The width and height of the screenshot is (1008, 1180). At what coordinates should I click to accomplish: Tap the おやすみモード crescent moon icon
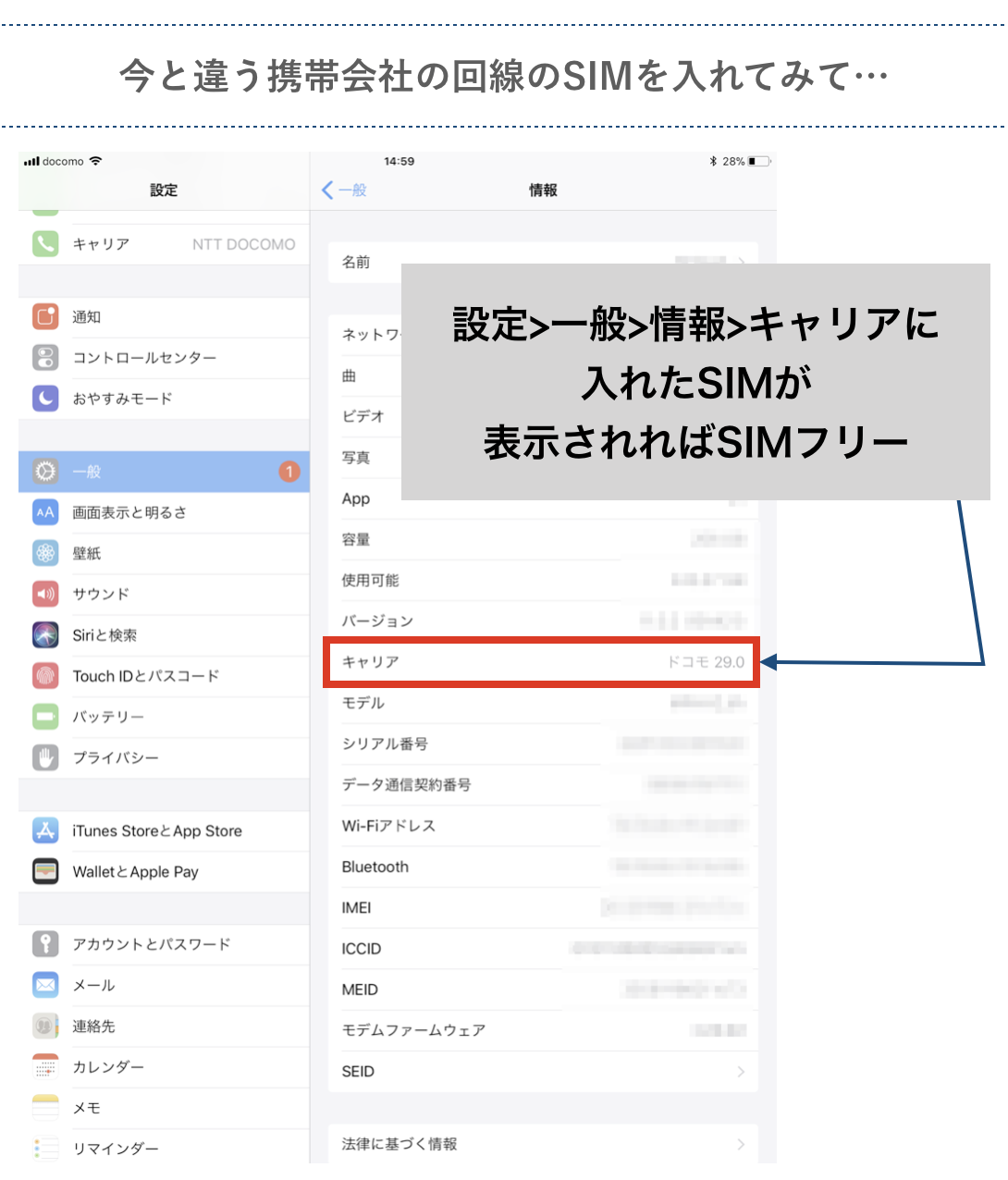tap(44, 399)
